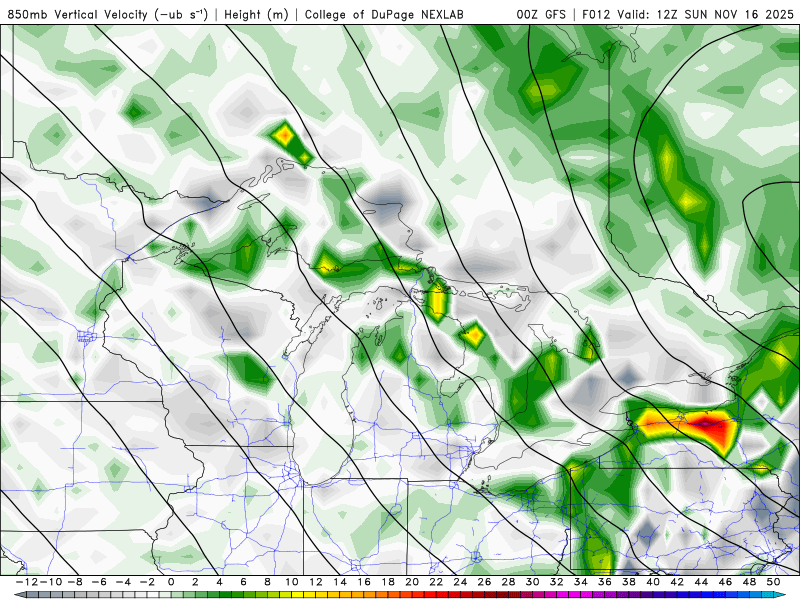Click the "20" colorbar scale label
This screenshot has width=800, height=600.
pyautogui.click(x=412, y=582)
